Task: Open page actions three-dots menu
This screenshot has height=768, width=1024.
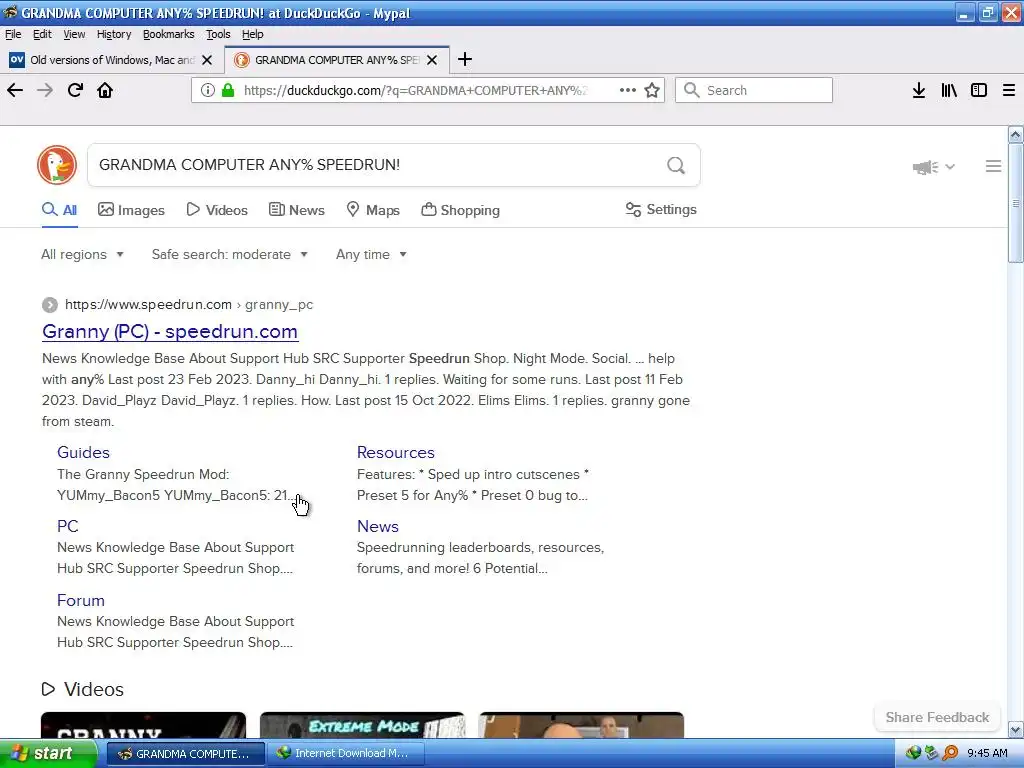Action: 628,90
